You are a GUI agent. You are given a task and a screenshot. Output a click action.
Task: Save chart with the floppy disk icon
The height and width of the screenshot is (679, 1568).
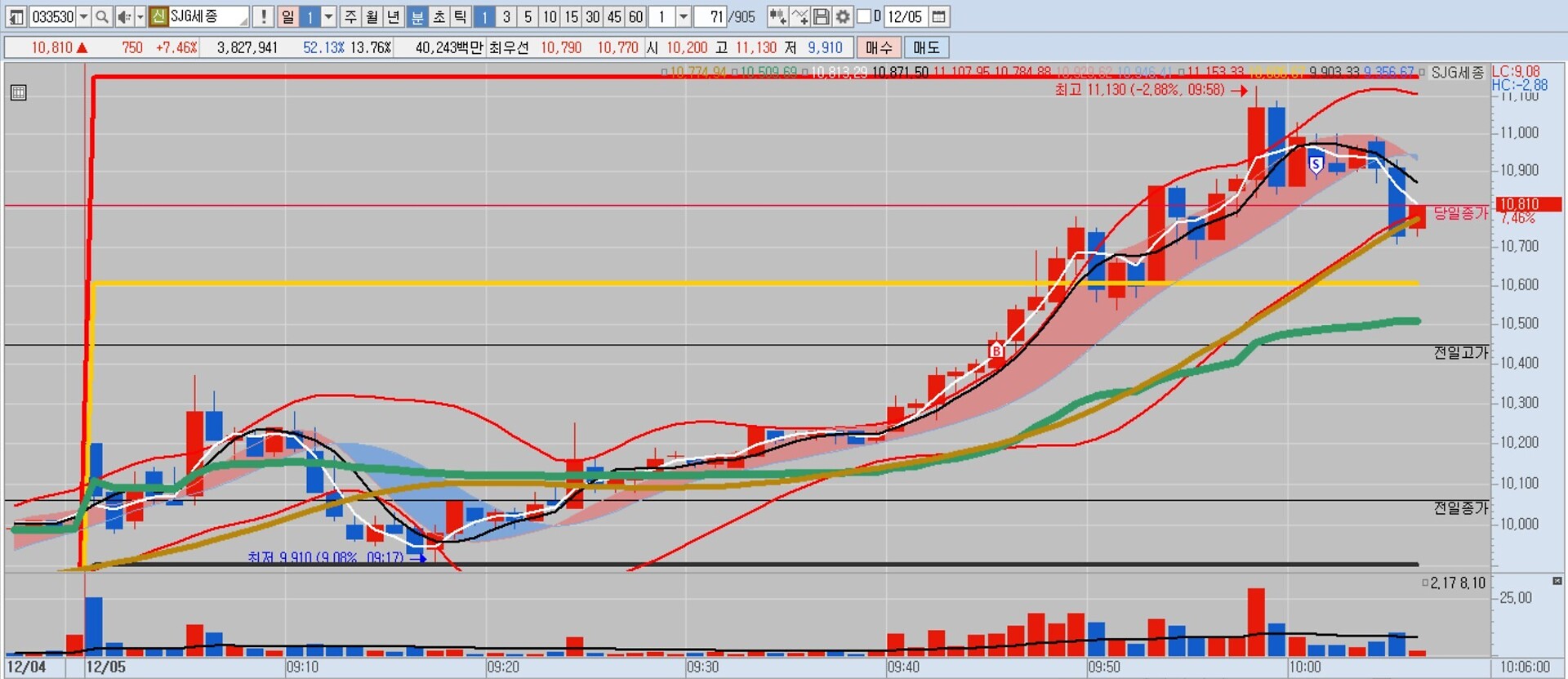point(822,16)
